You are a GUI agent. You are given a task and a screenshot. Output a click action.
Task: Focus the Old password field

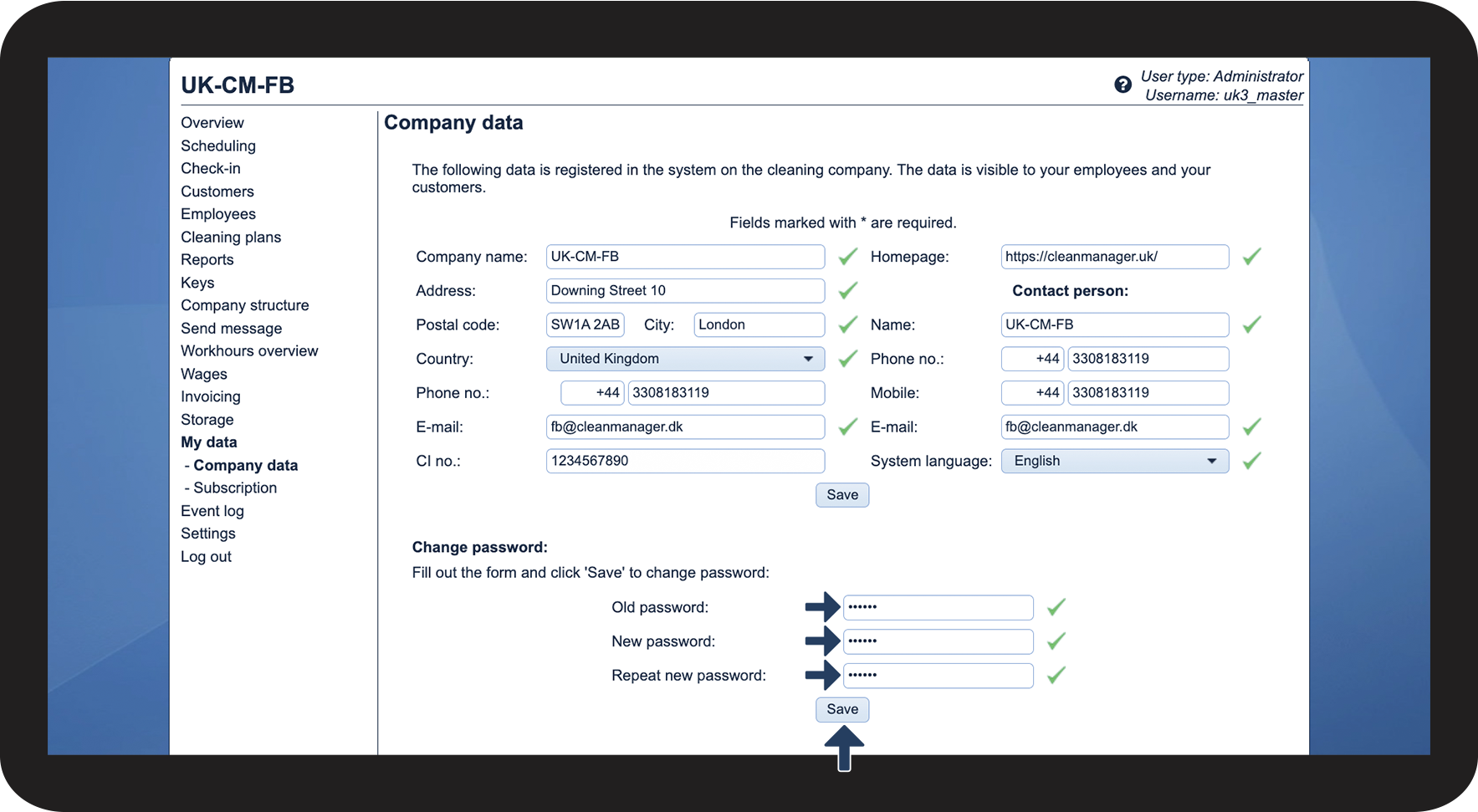click(x=938, y=607)
